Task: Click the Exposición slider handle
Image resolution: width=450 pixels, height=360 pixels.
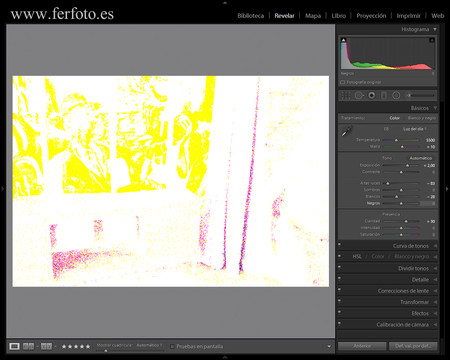Action: [407, 166]
